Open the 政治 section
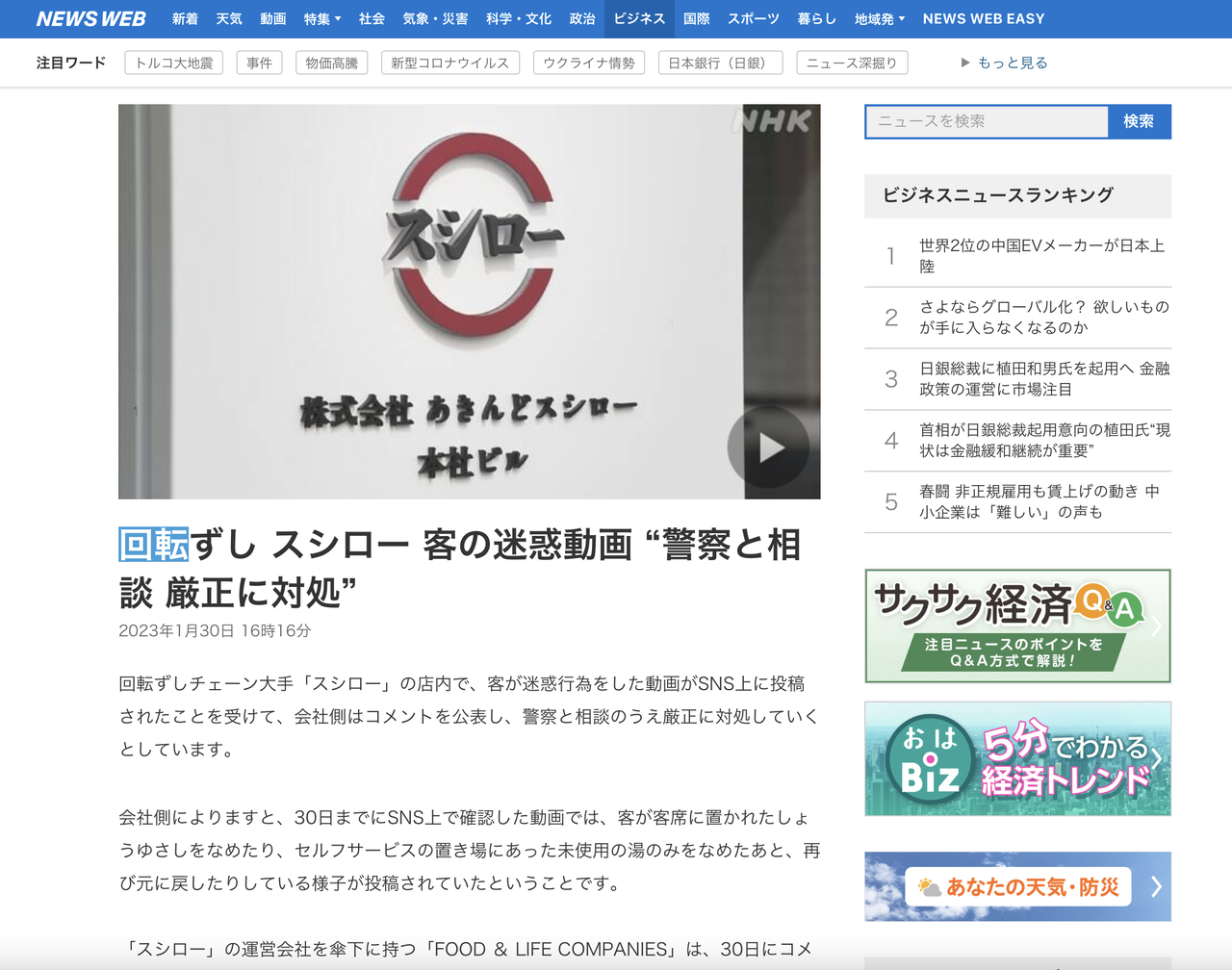This screenshot has width=1232, height=970. point(582,19)
